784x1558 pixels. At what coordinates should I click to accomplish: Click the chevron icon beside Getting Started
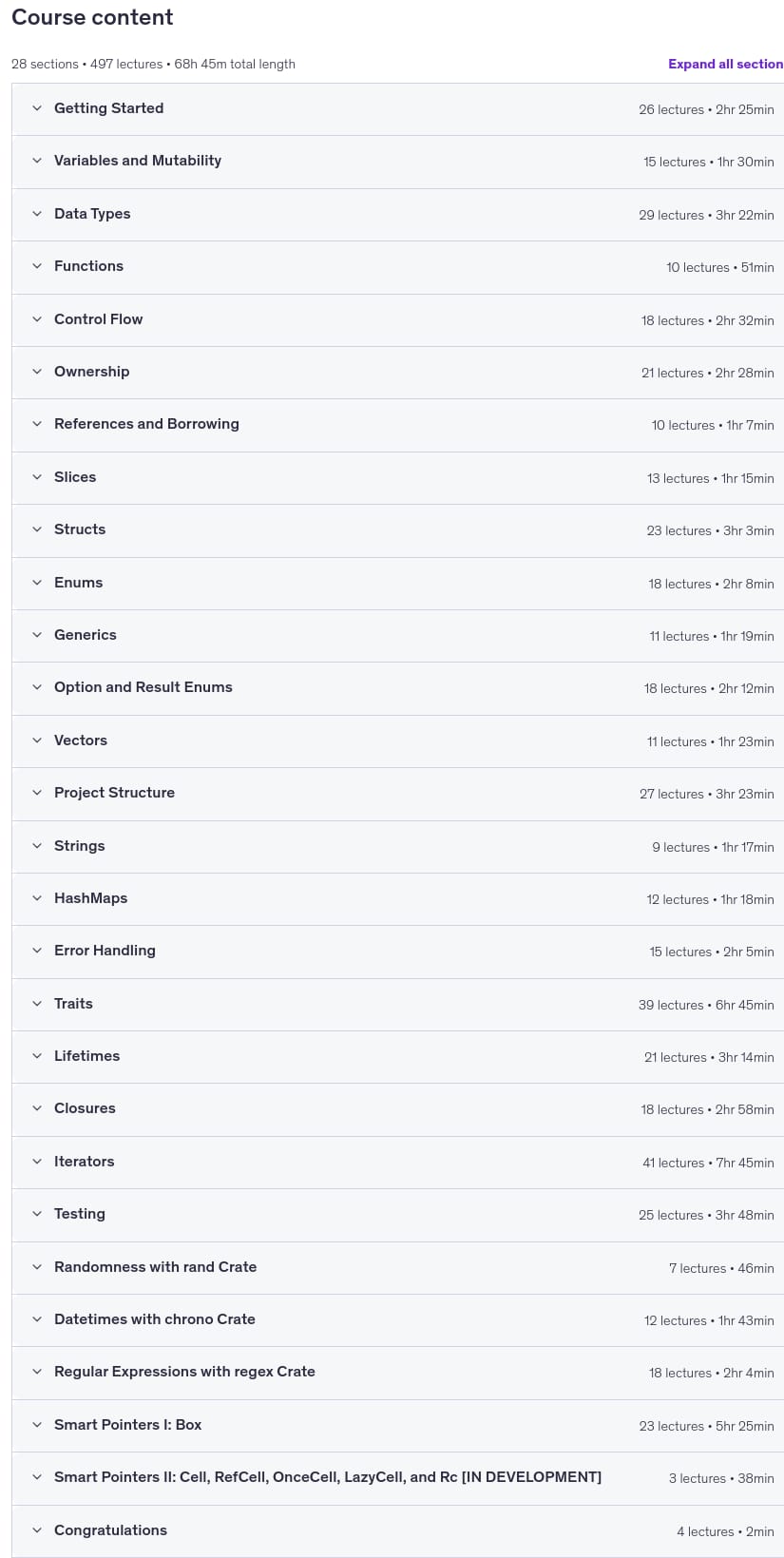coord(37,108)
